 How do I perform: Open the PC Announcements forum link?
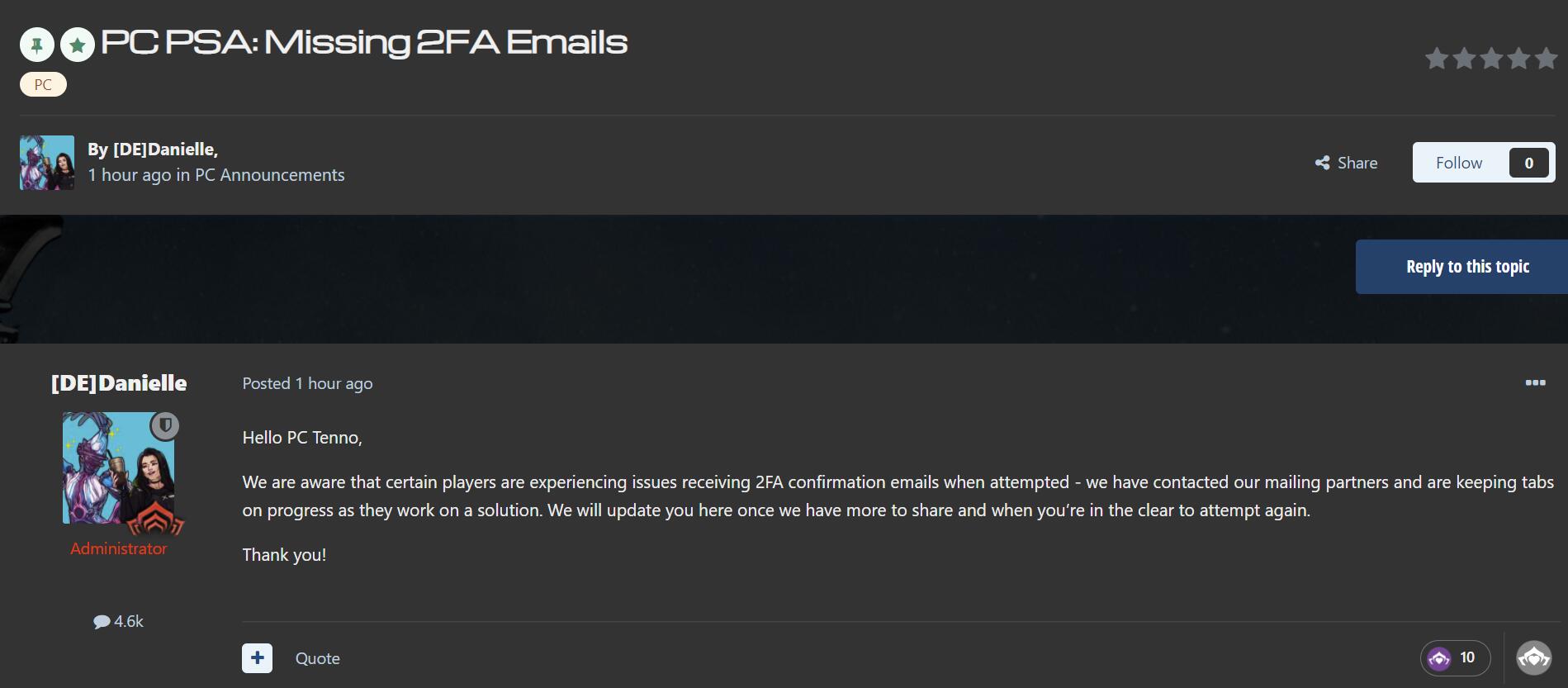click(270, 175)
